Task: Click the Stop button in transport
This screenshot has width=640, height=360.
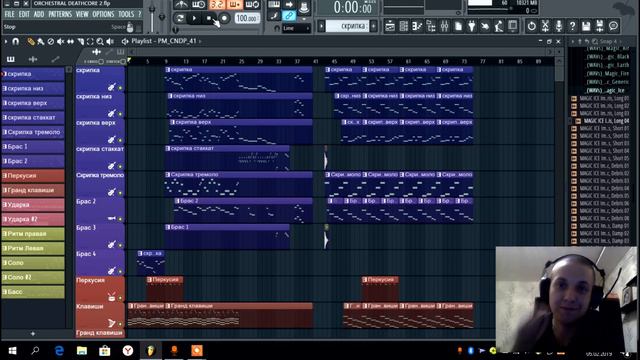Action: (x=209, y=18)
